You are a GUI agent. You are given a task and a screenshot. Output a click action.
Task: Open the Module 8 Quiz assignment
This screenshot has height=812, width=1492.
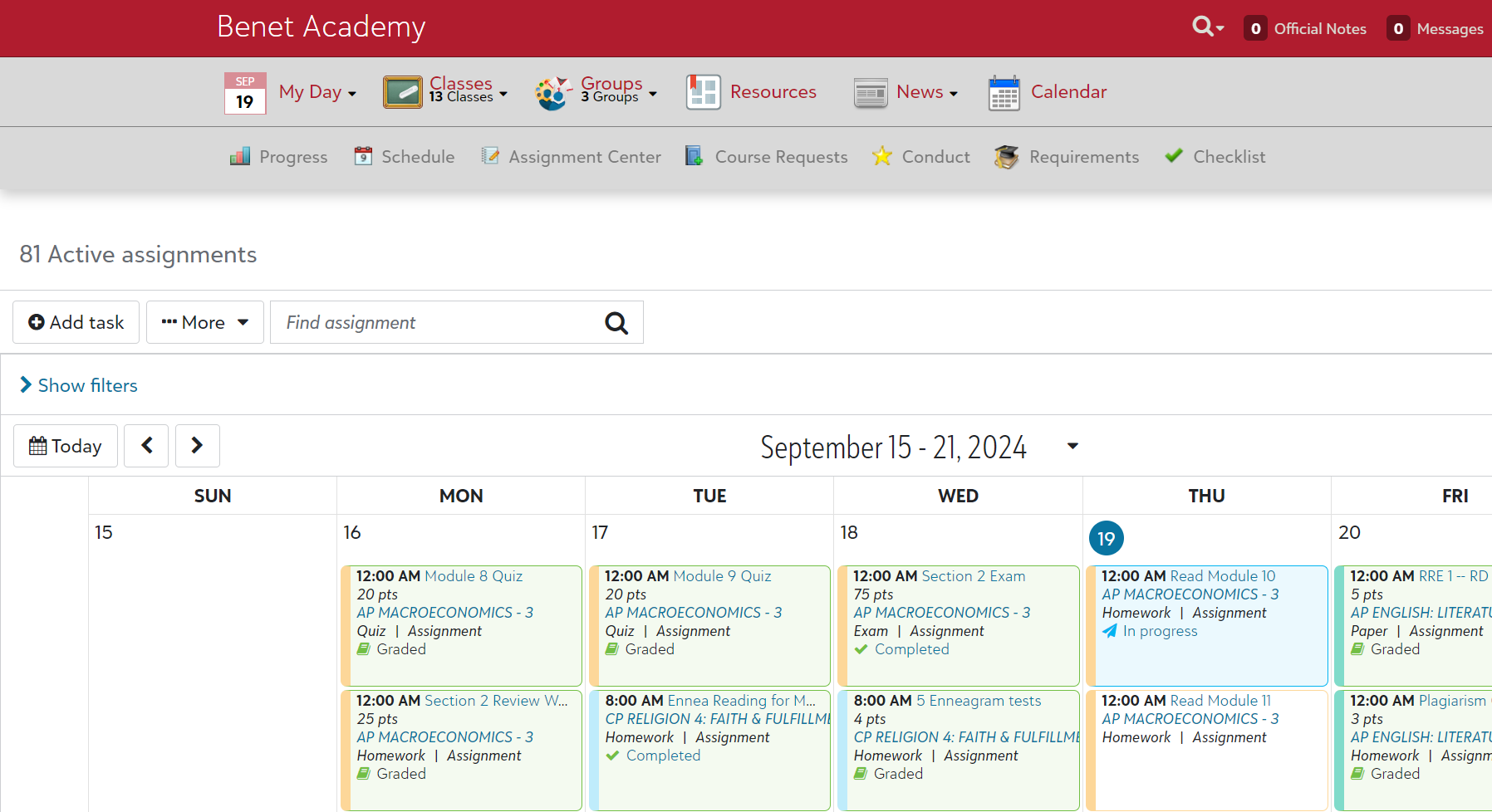(474, 576)
